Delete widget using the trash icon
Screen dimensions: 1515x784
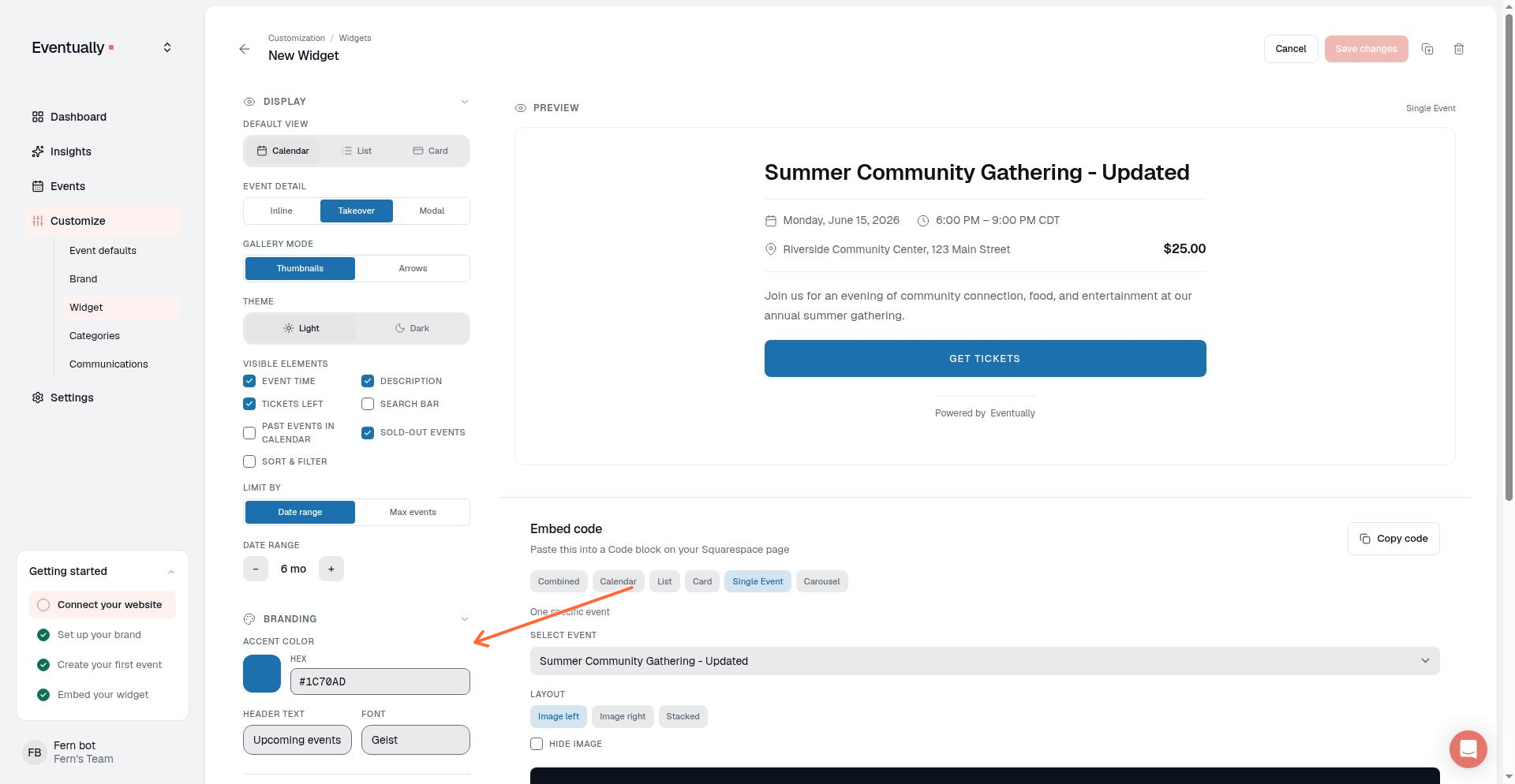click(1459, 49)
